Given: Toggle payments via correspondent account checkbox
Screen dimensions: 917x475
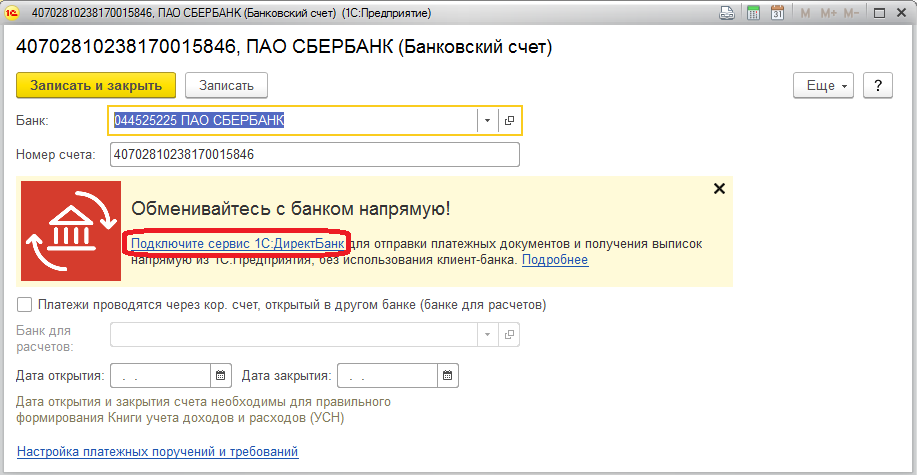Looking at the screenshot, I should click(25, 305).
